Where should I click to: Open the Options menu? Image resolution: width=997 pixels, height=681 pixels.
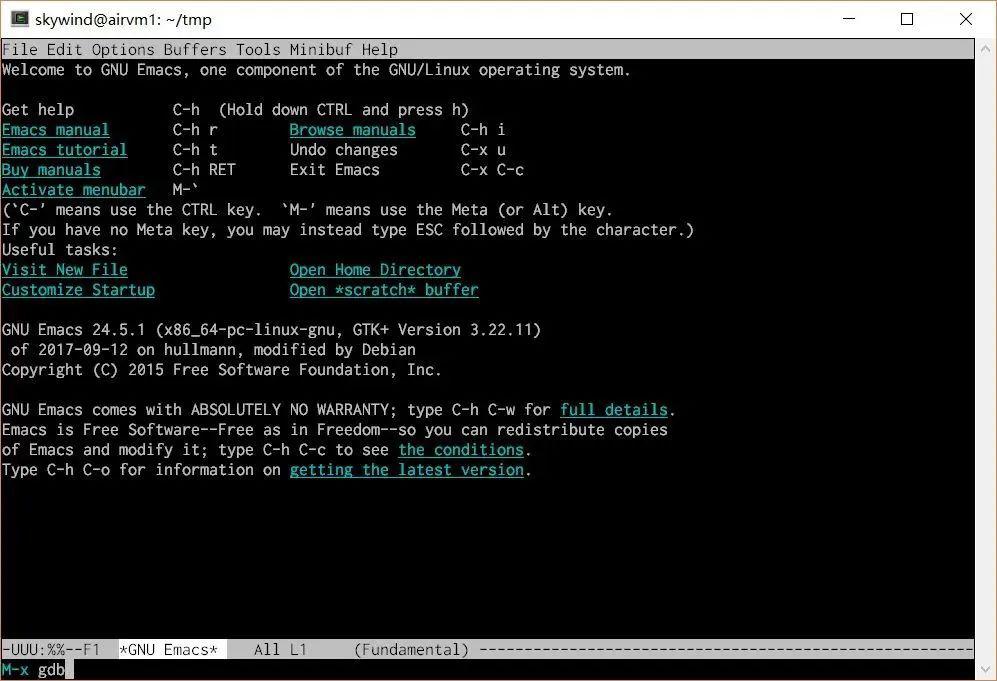pos(123,50)
